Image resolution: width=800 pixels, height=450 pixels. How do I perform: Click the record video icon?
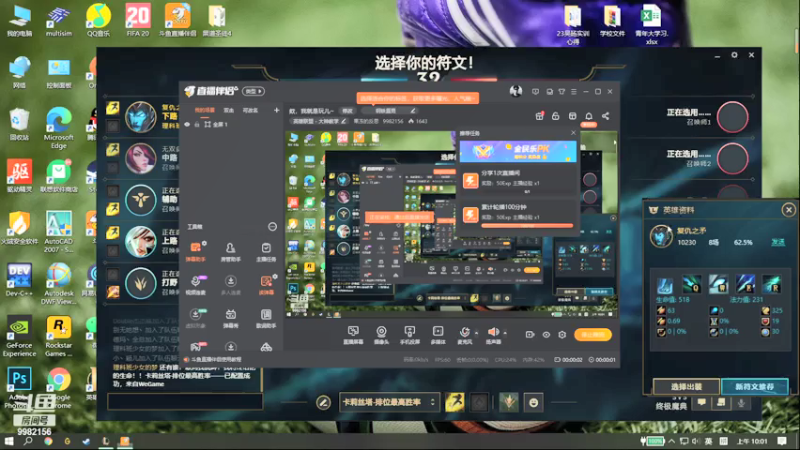[530, 335]
